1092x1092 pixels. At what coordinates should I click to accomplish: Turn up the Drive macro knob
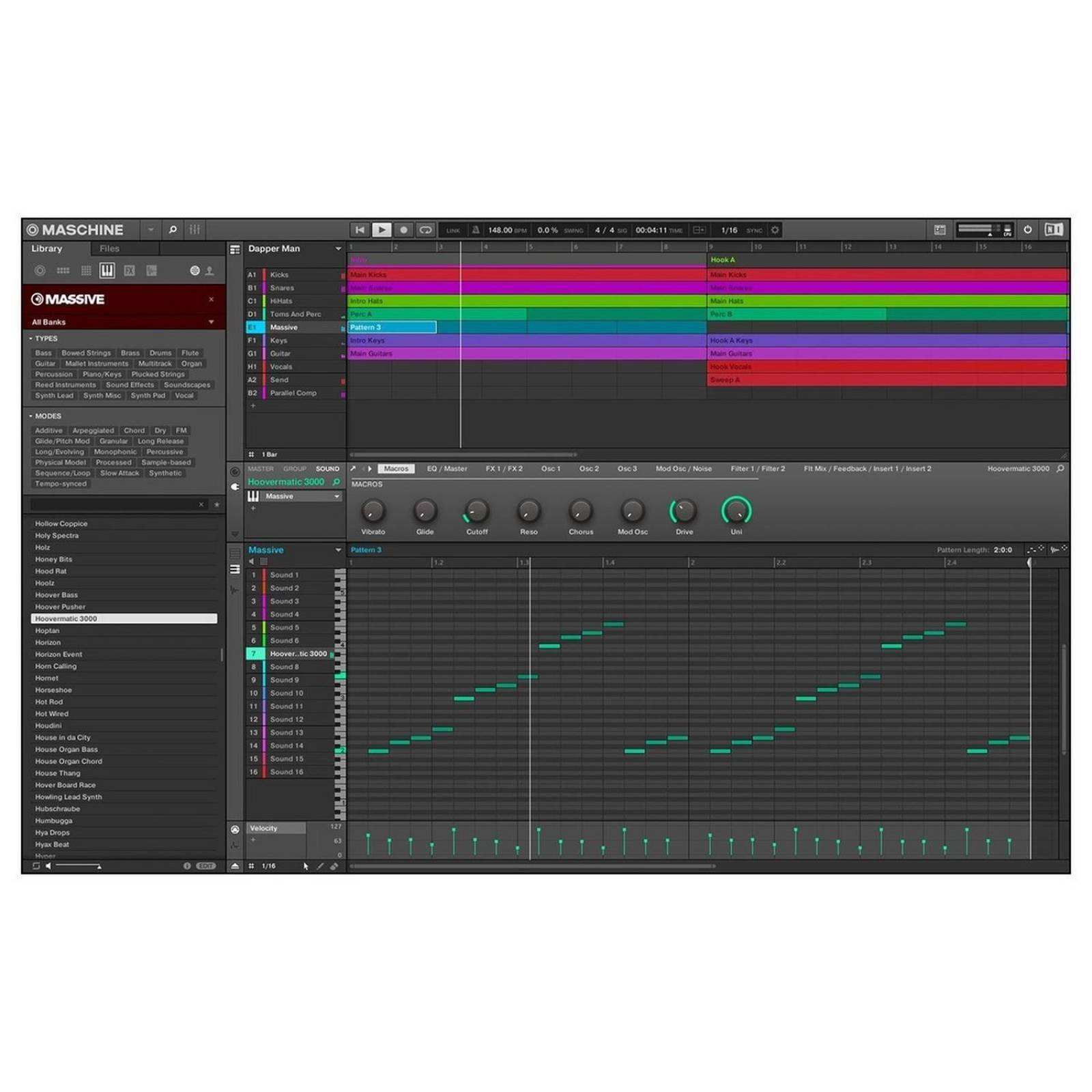pyautogui.click(x=684, y=511)
